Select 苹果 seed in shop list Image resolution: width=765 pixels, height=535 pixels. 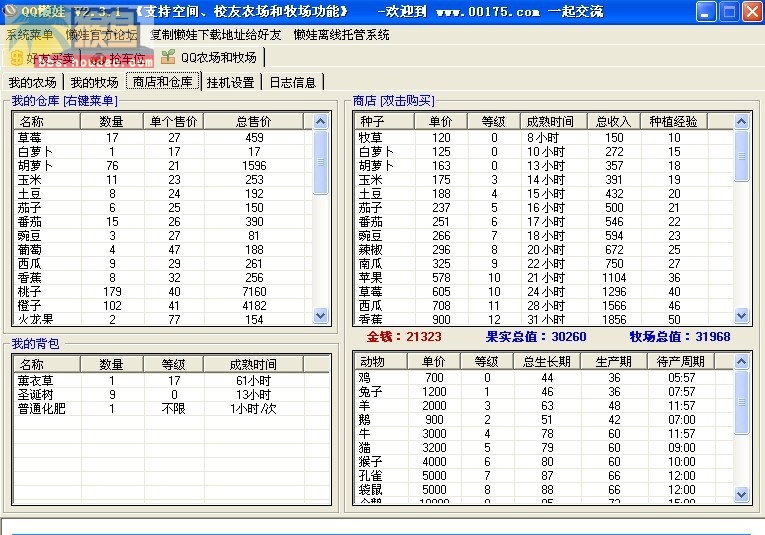click(x=544, y=277)
